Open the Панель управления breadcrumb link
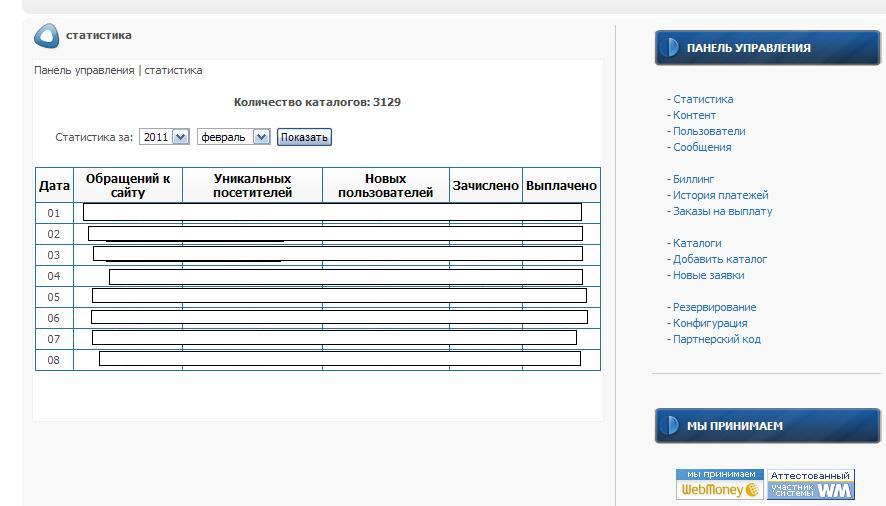This screenshot has width=886, height=506. [84, 70]
